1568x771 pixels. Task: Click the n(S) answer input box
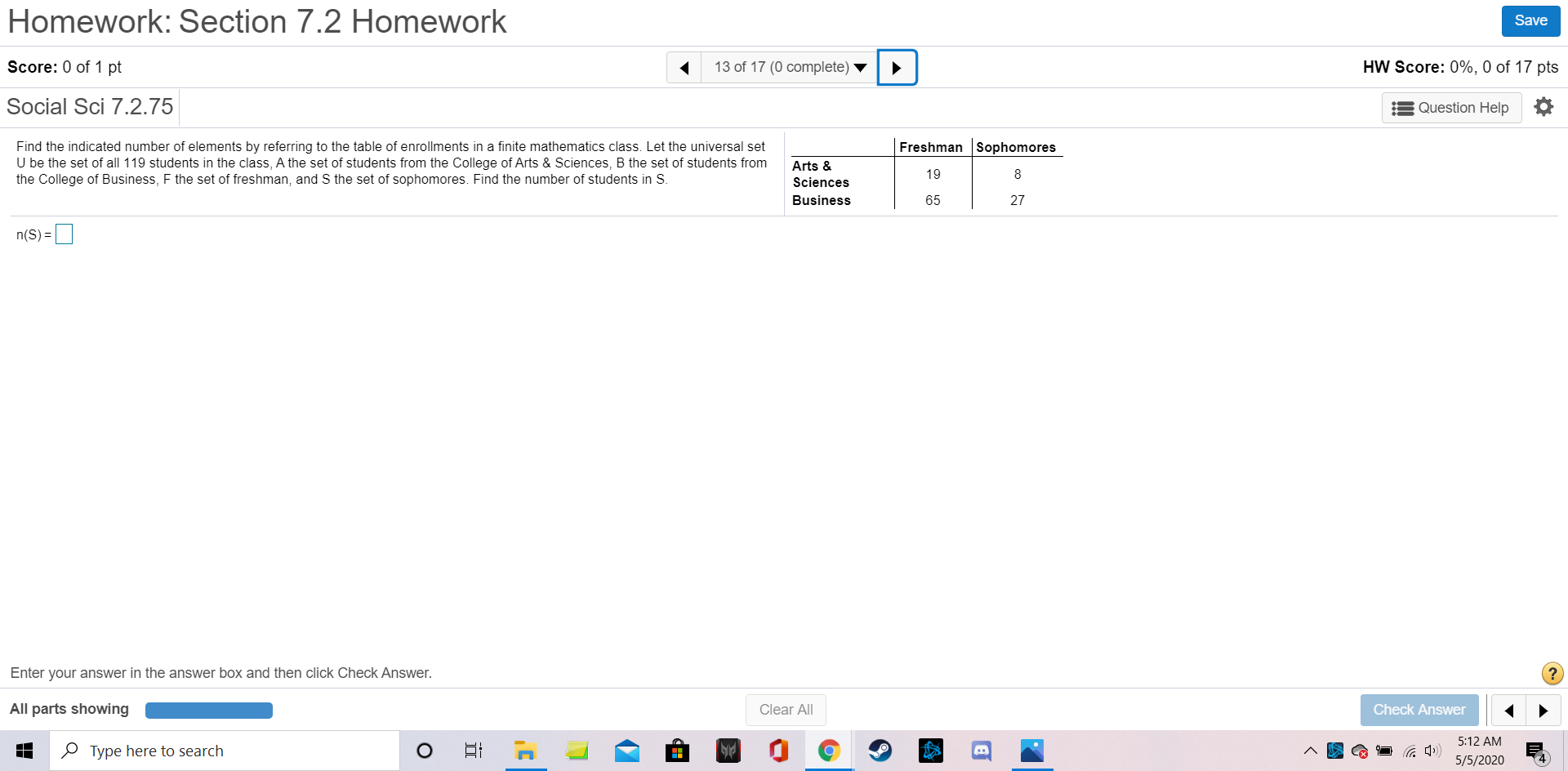coord(64,234)
